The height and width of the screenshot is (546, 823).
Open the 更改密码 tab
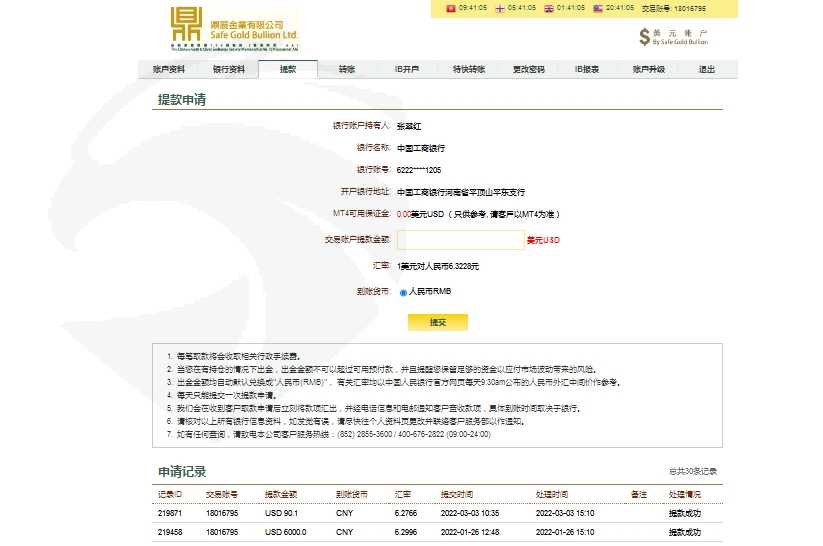529,69
